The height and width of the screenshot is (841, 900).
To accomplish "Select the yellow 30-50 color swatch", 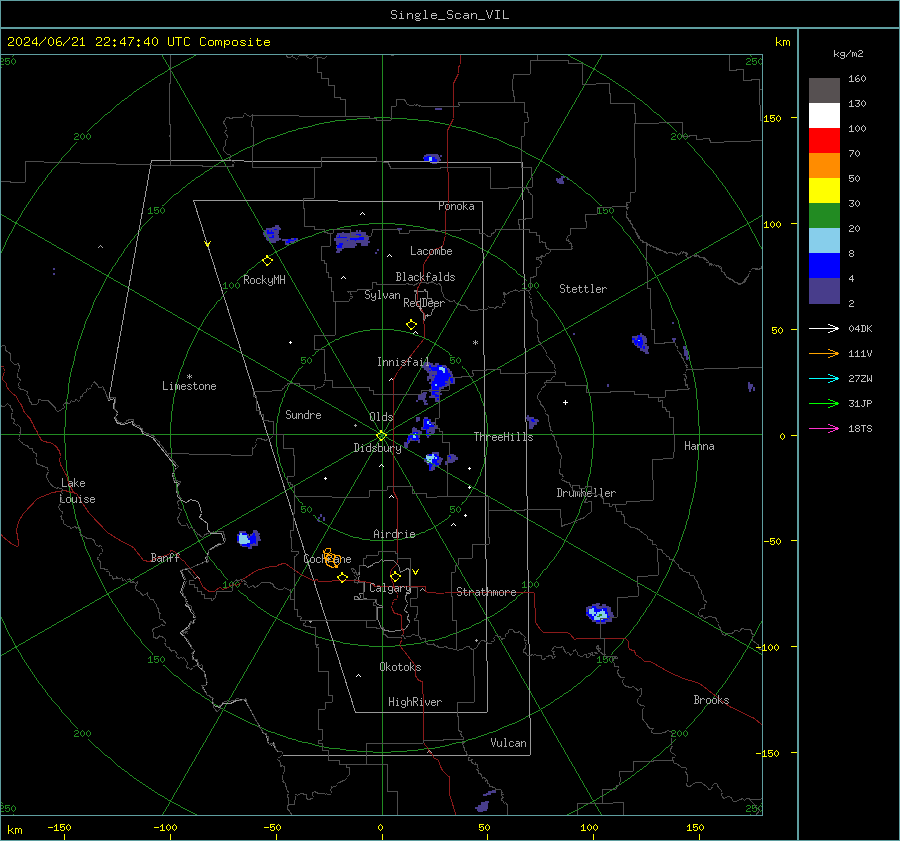I will 824,191.
